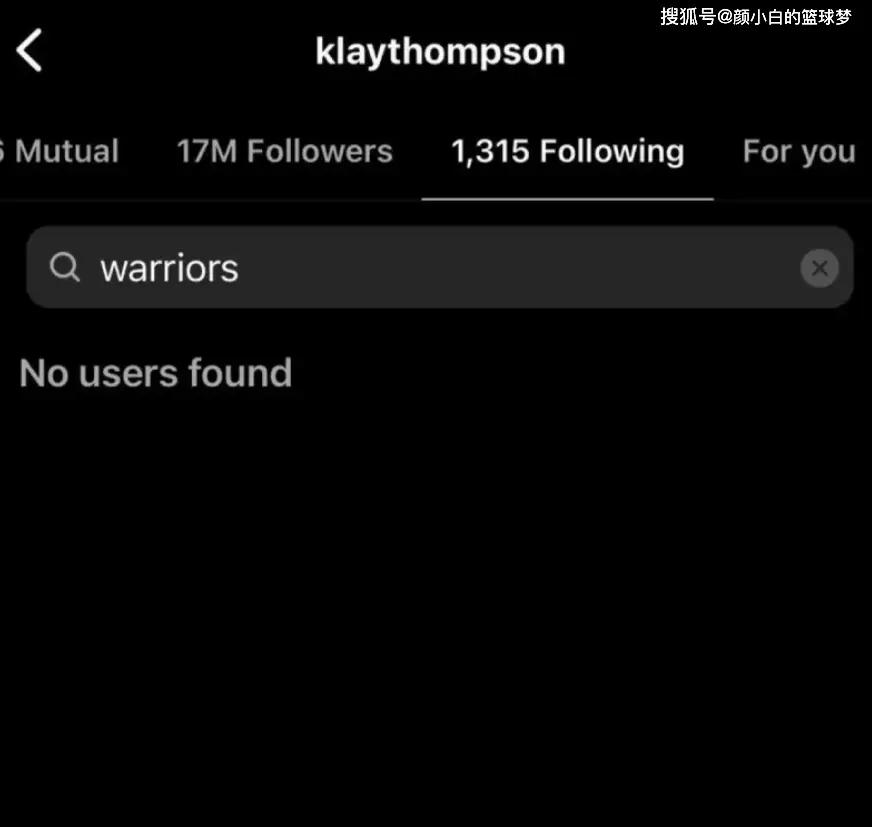The image size is (872, 827).
Task: Click the No users found message
Action: pyautogui.click(x=156, y=373)
